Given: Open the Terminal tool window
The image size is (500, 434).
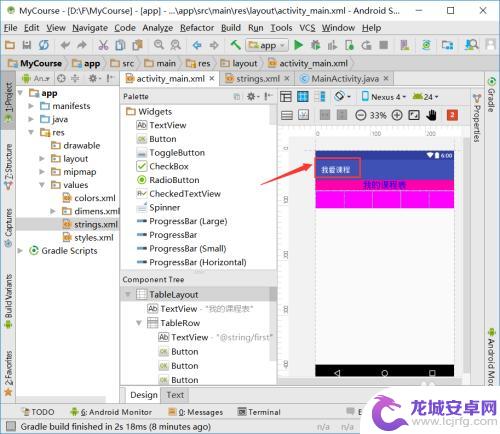Looking at the screenshot, I should (x=259, y=412).
